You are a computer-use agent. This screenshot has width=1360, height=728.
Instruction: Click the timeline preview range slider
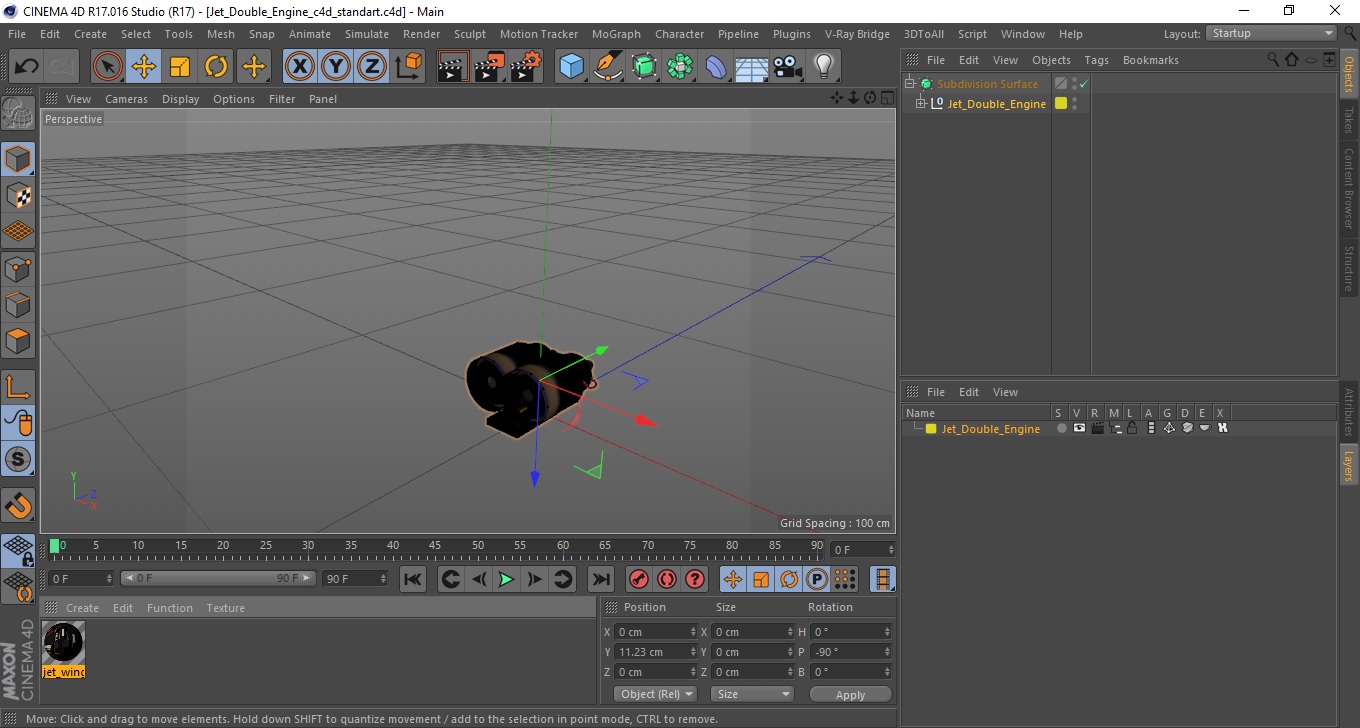(x=218, y=578)
